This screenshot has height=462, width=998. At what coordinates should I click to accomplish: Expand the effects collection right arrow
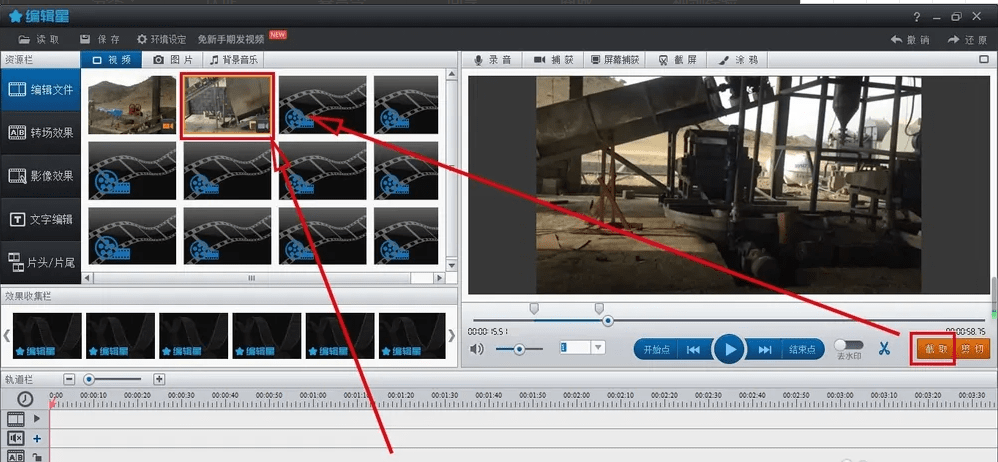click(451, 335)
